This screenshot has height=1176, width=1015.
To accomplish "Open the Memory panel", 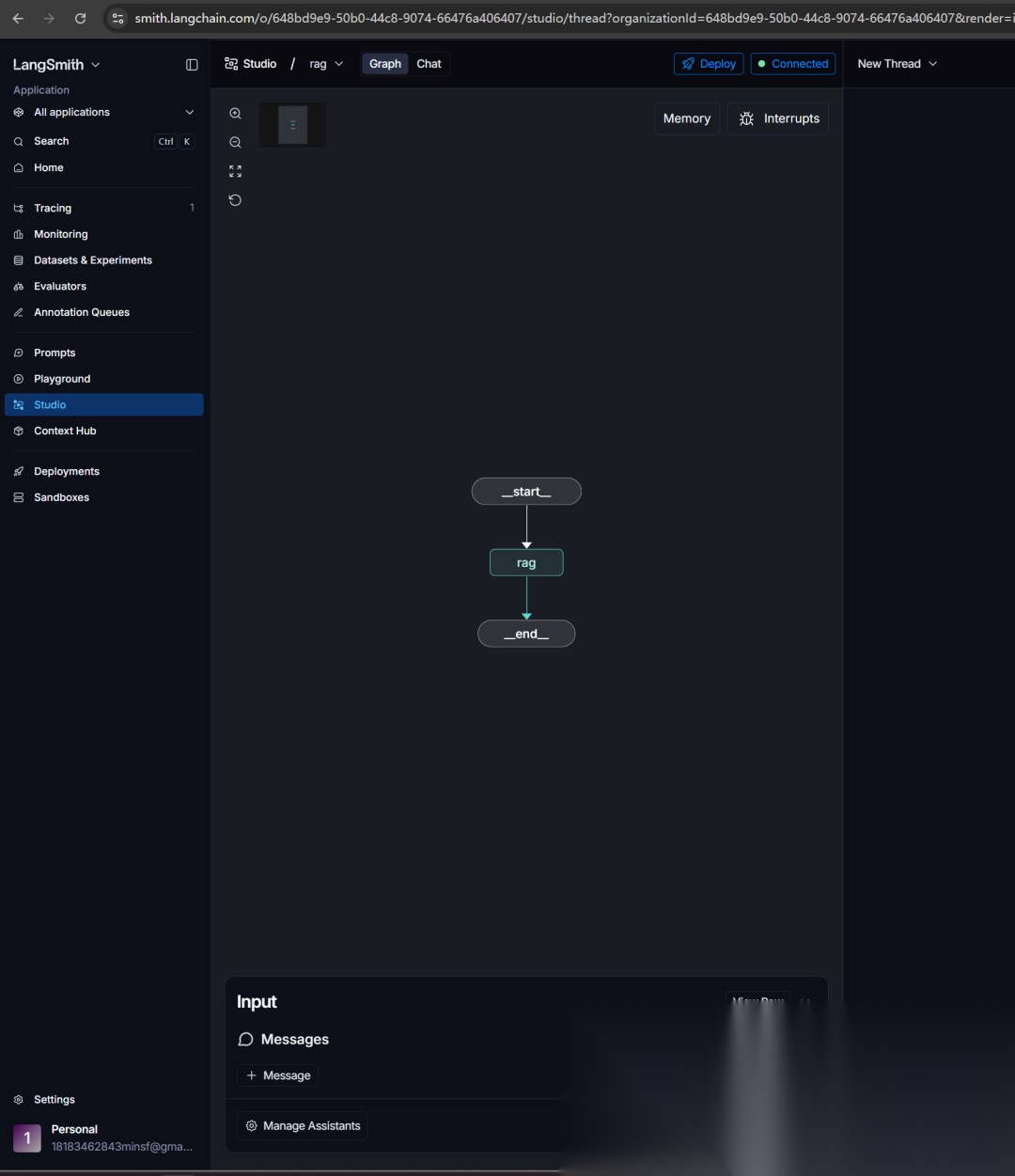I will point(687,118).
